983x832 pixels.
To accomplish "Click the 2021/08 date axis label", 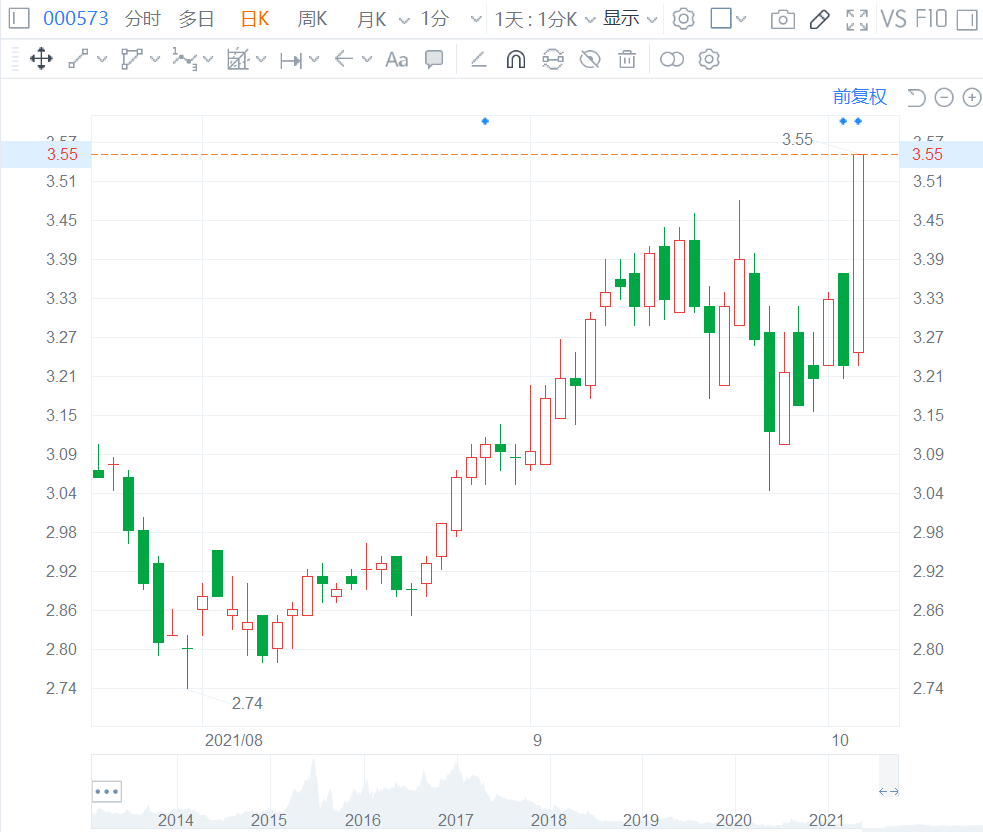I will [x=234, y=740].
